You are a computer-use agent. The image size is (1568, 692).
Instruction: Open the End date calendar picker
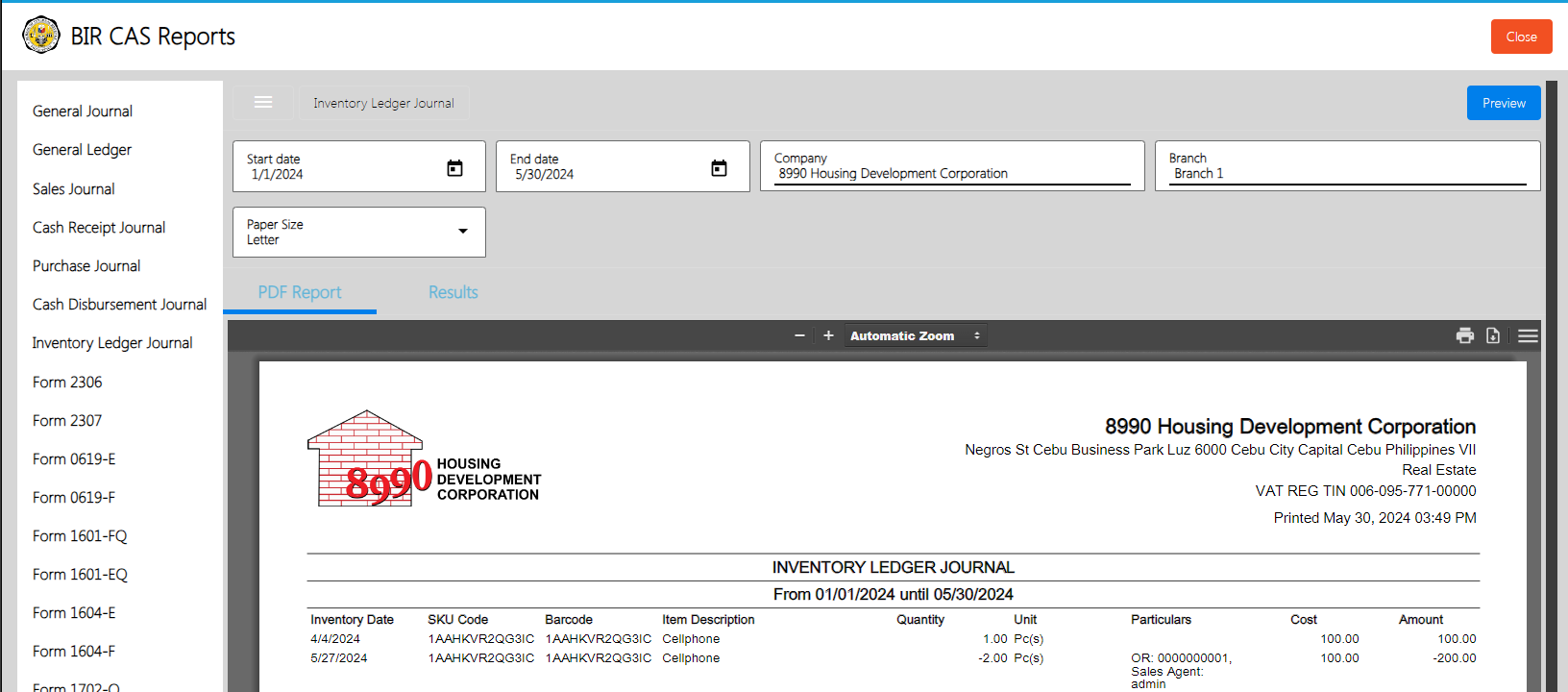point(719,168)
